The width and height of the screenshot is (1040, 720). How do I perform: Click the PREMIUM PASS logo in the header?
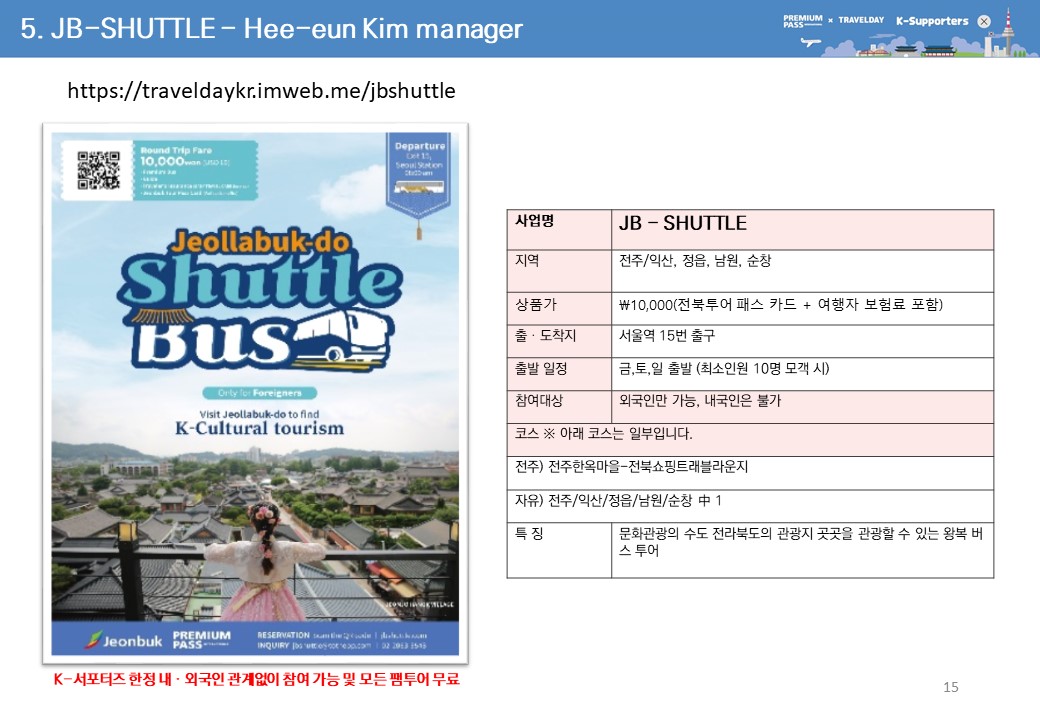(803, 21)
